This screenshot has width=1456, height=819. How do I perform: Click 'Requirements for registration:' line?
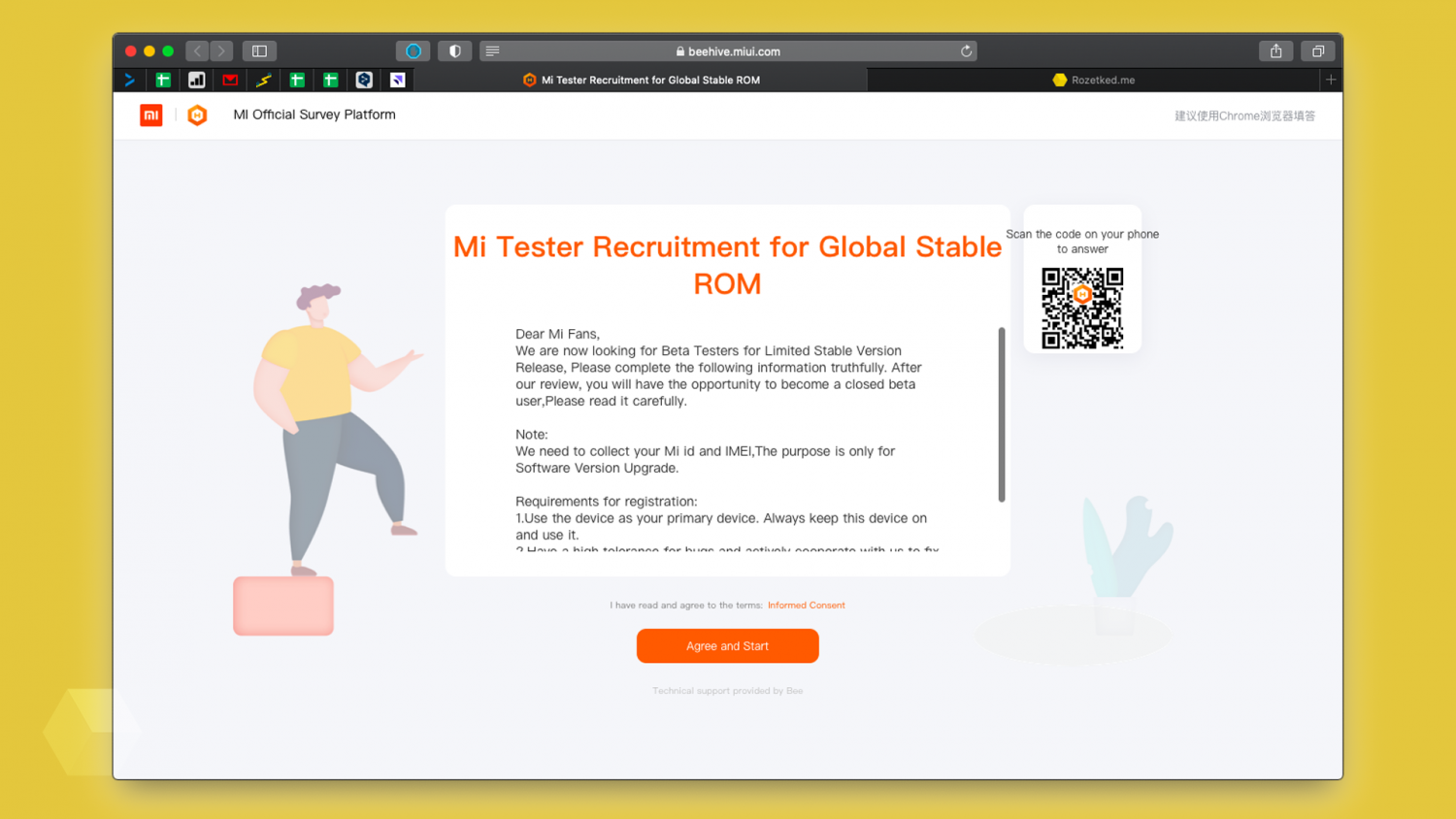pyautogui.click(x=606, y=502)
